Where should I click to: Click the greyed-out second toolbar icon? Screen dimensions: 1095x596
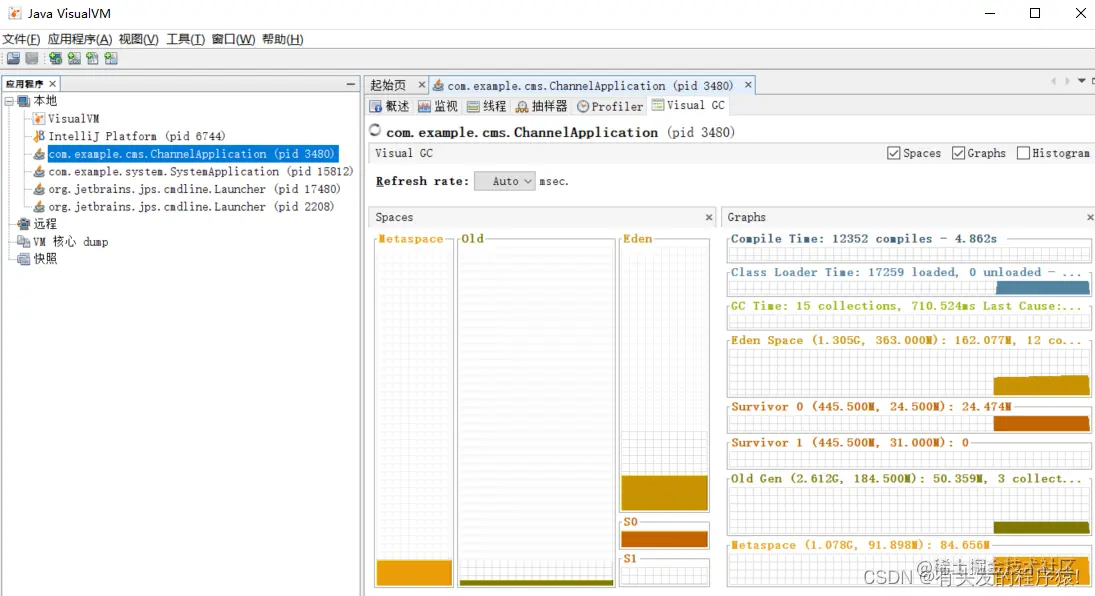point(32,59)
